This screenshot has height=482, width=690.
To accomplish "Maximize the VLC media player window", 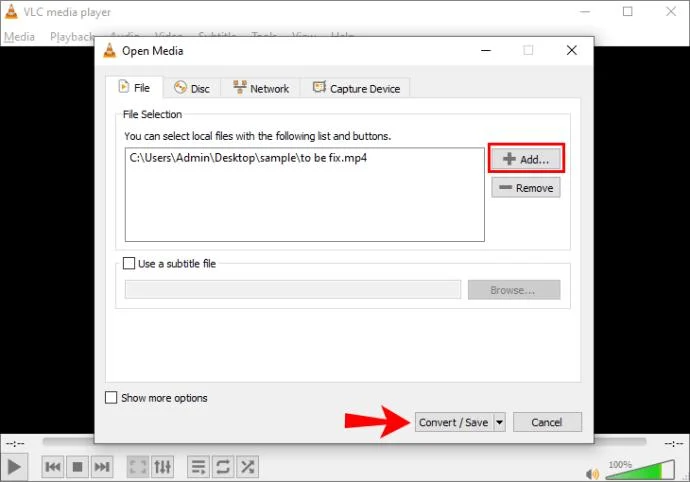I will point(628,11).
